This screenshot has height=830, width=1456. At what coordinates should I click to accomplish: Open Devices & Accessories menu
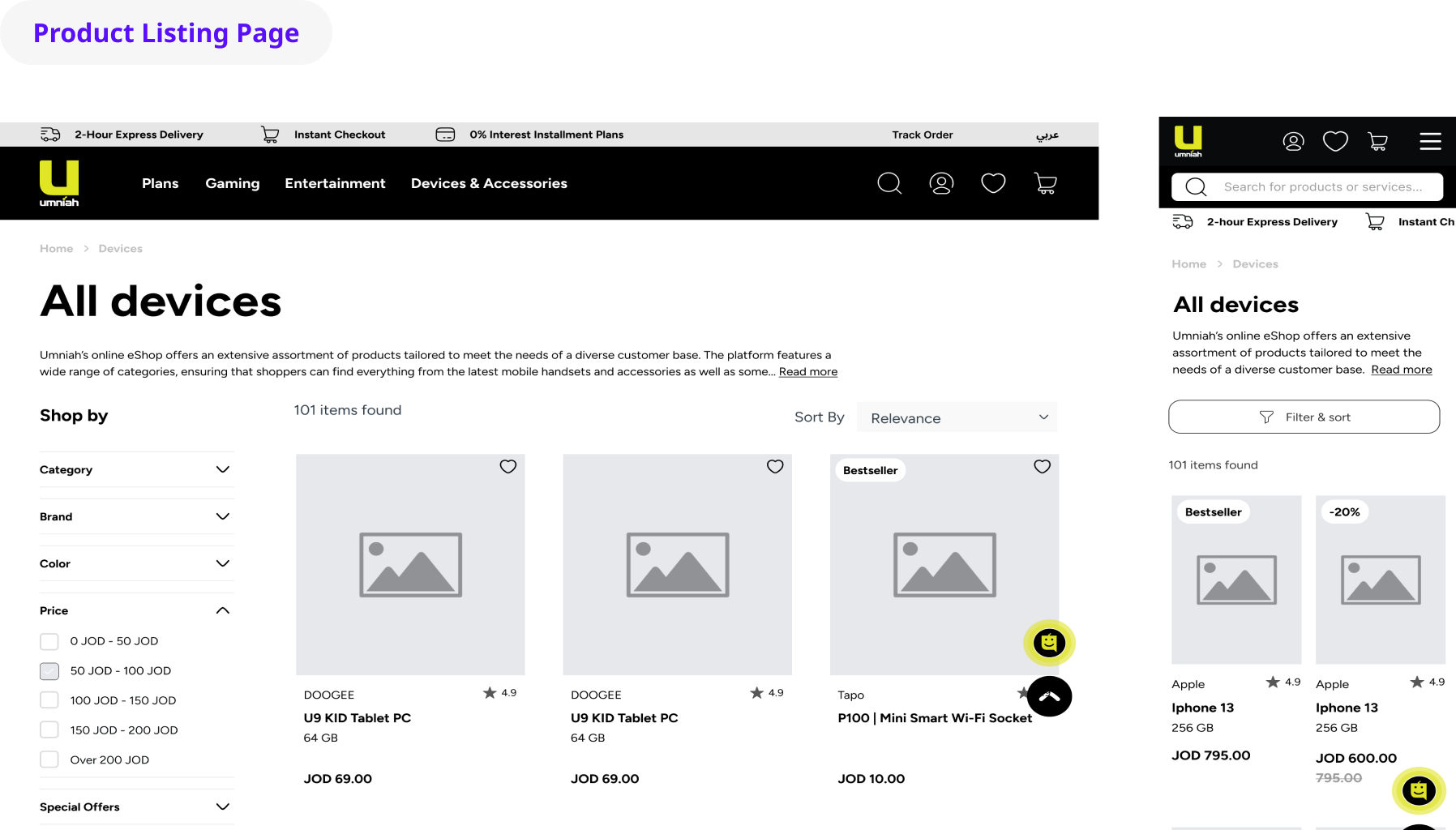[489, 183]
